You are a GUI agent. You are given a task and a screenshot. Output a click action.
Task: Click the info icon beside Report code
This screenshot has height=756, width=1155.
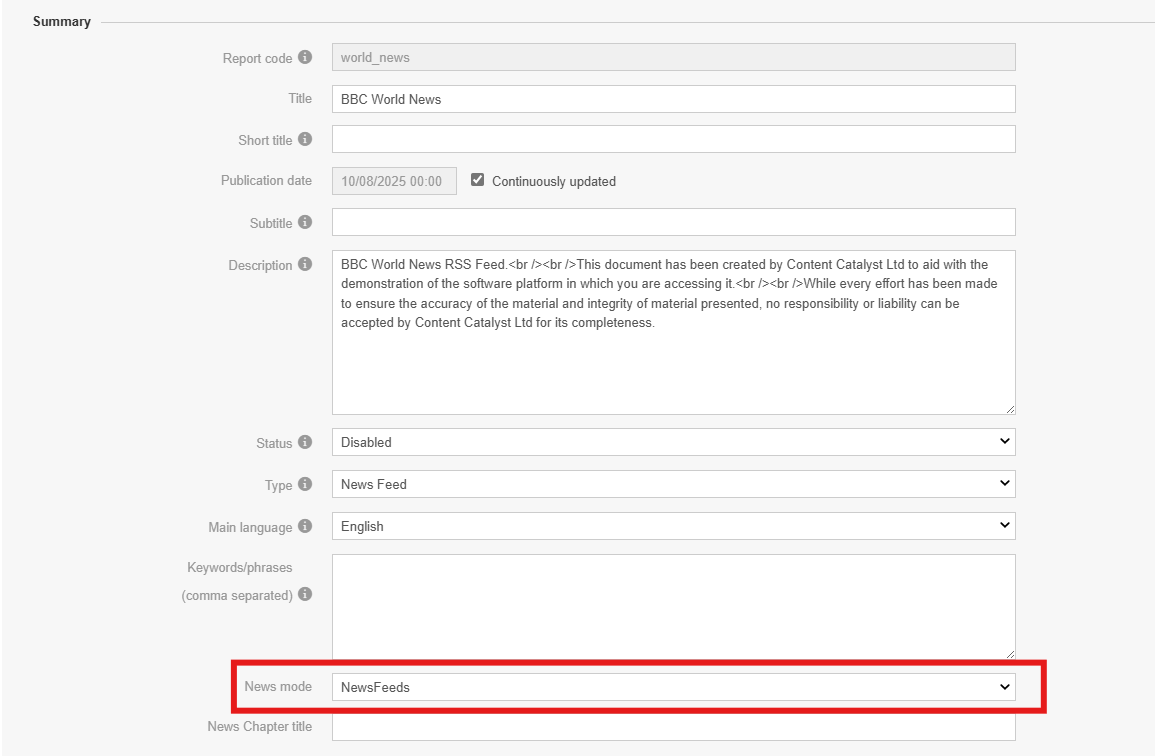click(305, 58)
